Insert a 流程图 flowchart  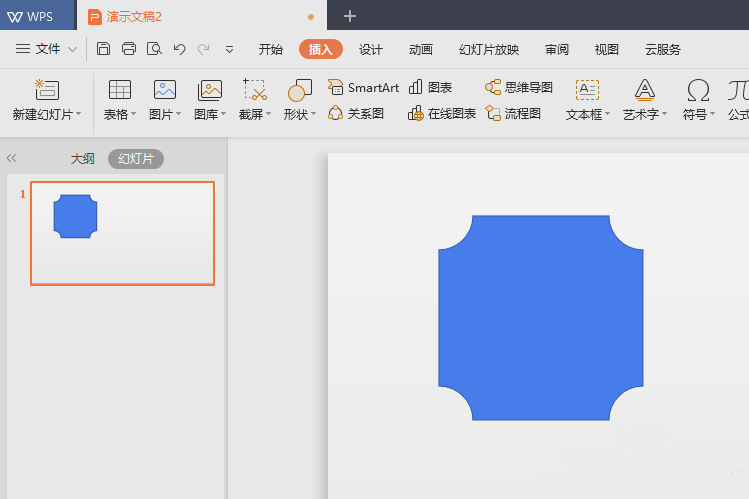(x=513, y=113)
